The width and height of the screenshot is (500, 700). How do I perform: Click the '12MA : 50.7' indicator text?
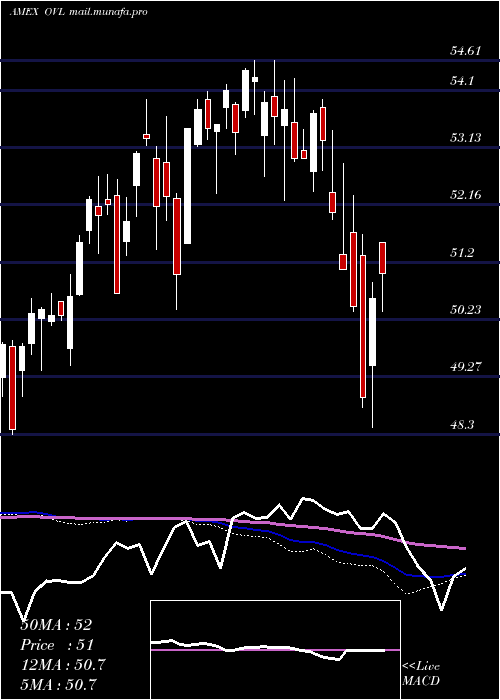(x=63, y=665)
